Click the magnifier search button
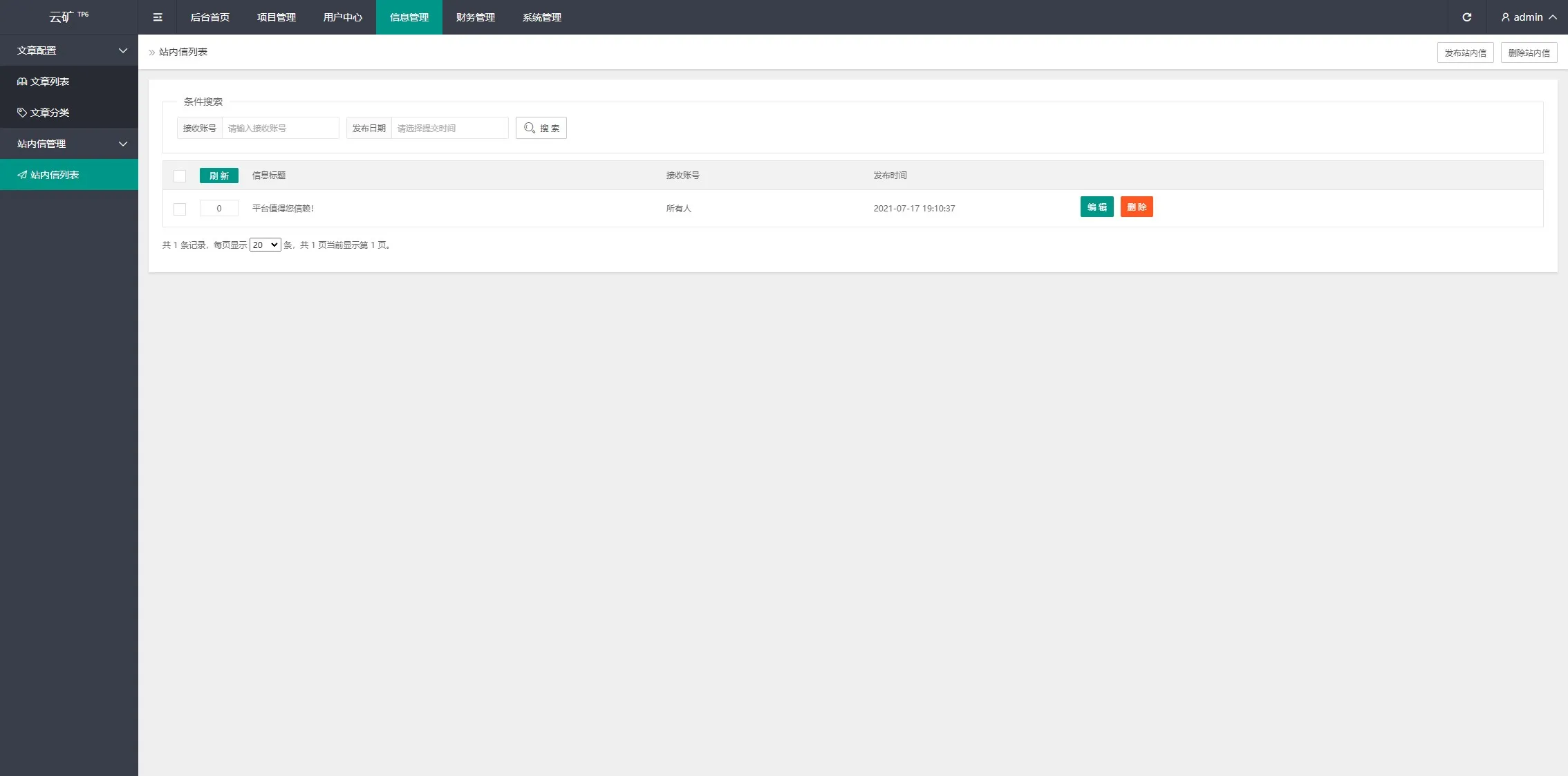The image size is (1568, 776). pyautogui.click(x=541, y=128)
